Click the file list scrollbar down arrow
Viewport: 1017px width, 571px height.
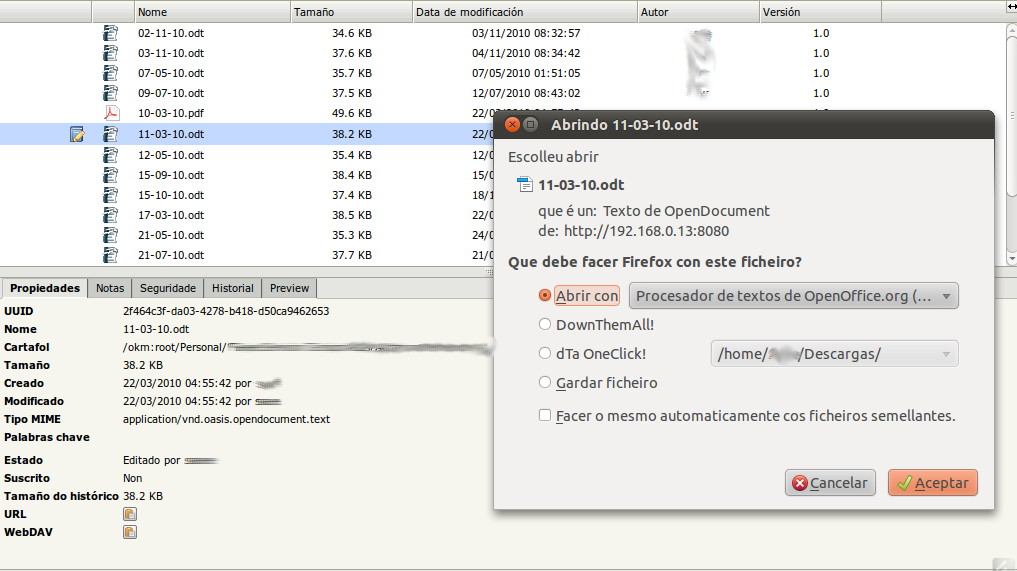pos(1011,259)
